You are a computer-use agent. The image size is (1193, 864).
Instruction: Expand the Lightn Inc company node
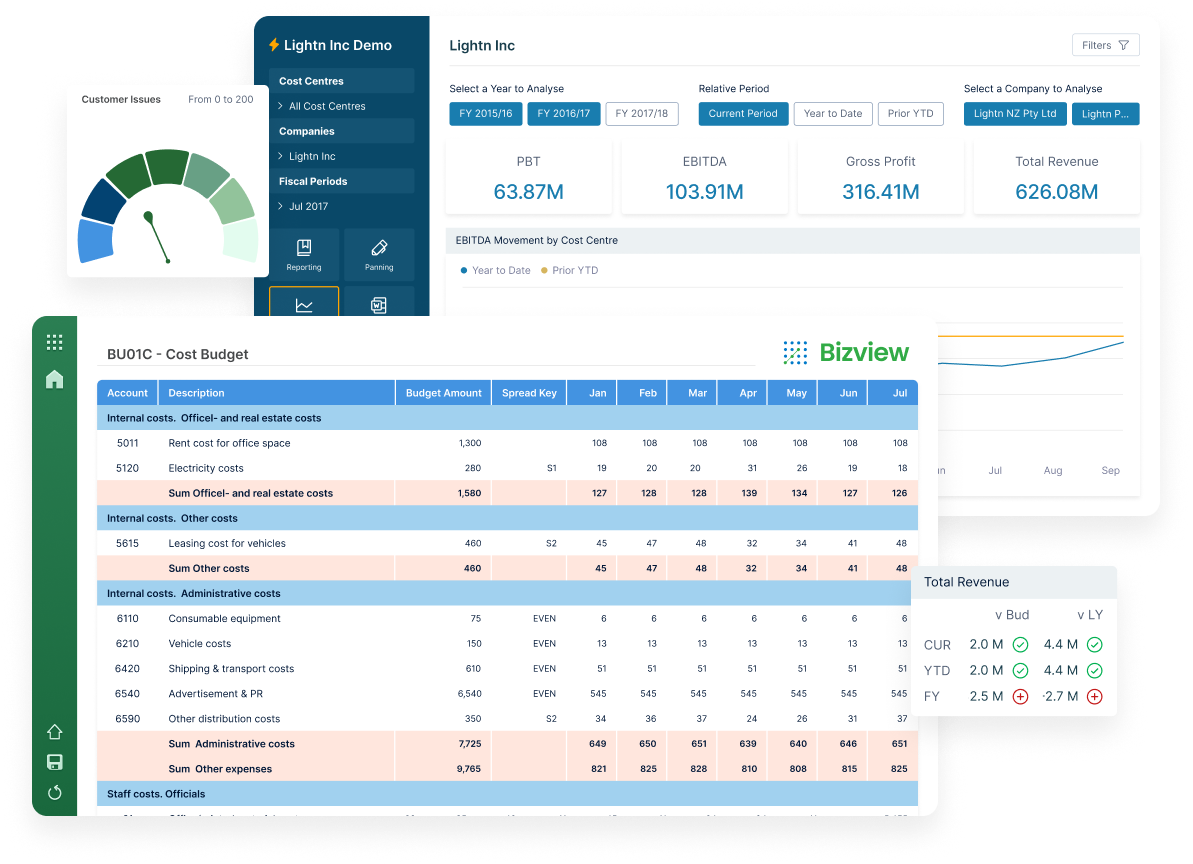[313, 156]
